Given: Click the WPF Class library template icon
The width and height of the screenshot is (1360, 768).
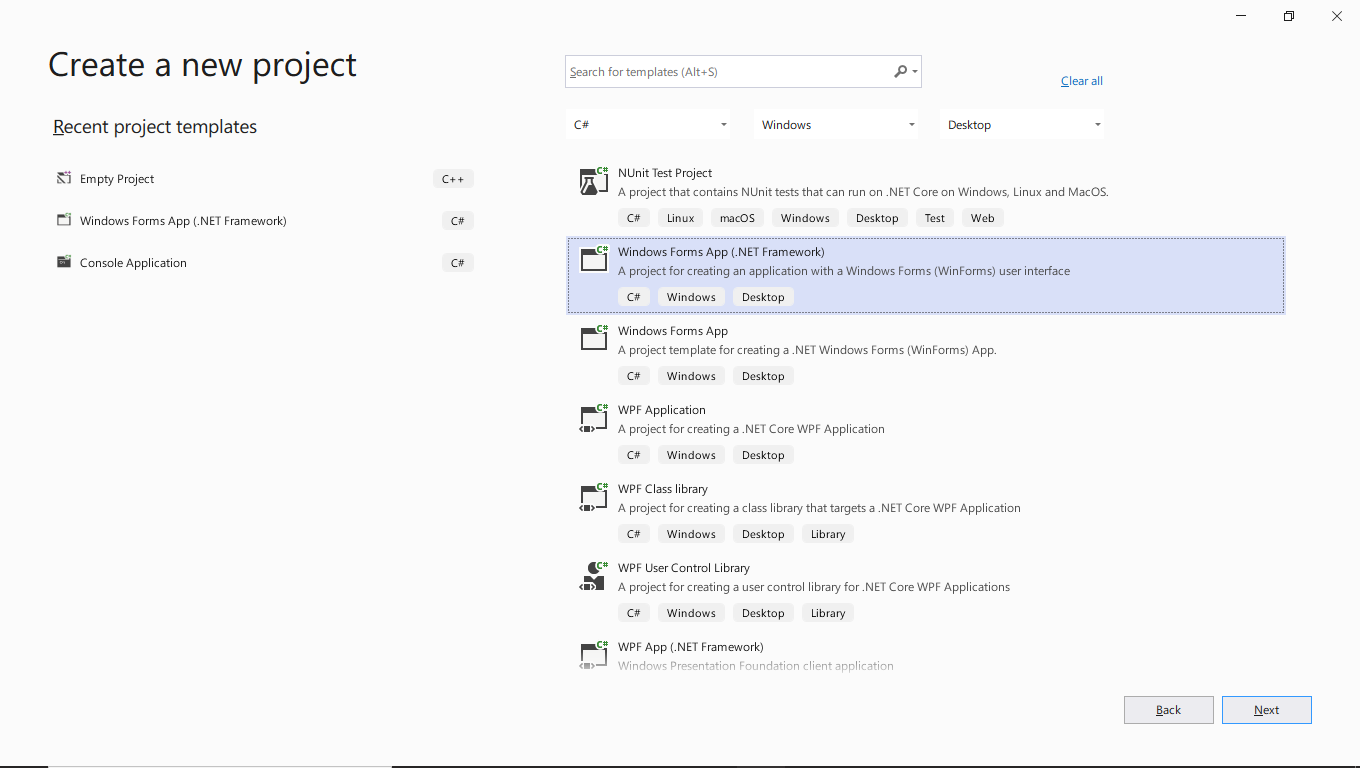Looking at the screenshot, I should click(x=594, y=497).
